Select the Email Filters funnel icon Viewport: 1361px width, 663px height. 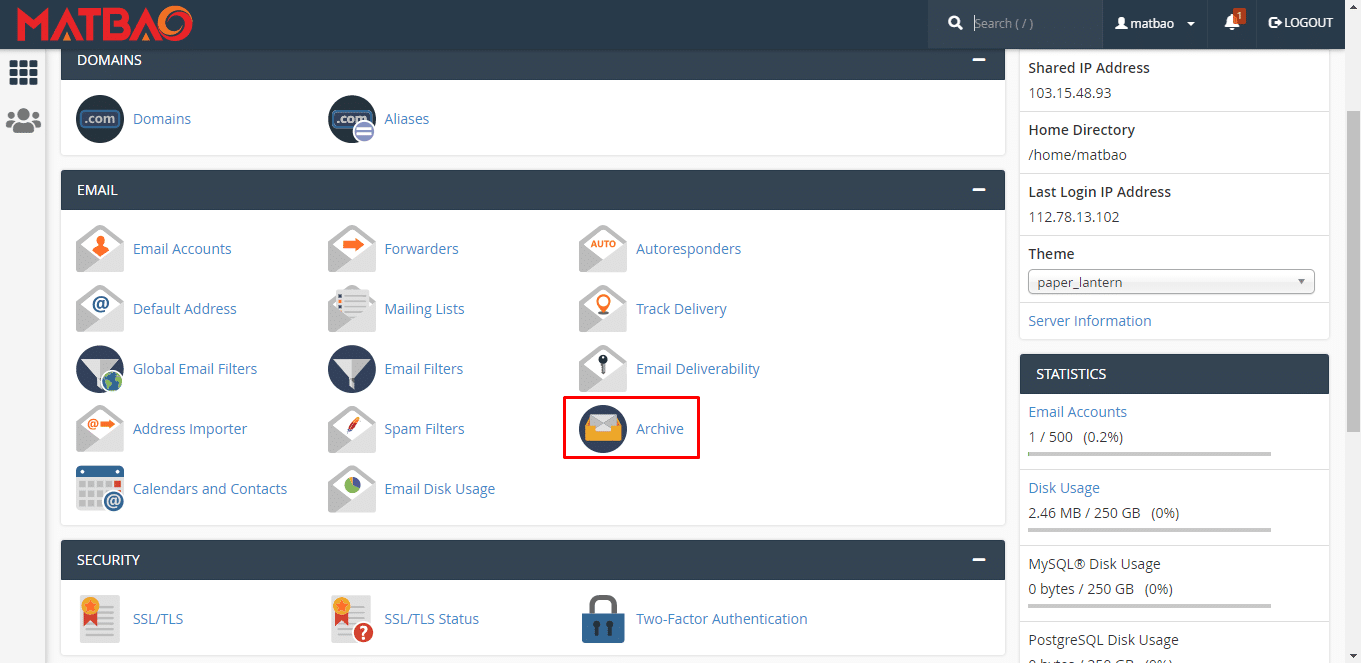(351, 368)
